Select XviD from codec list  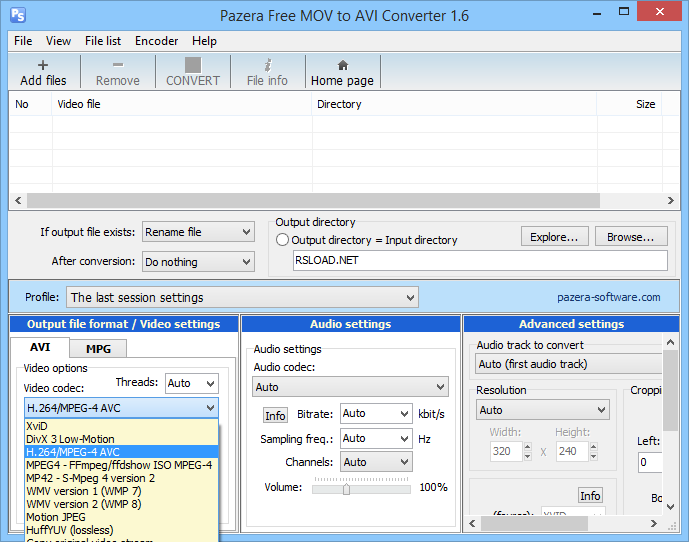pos(121,426)
